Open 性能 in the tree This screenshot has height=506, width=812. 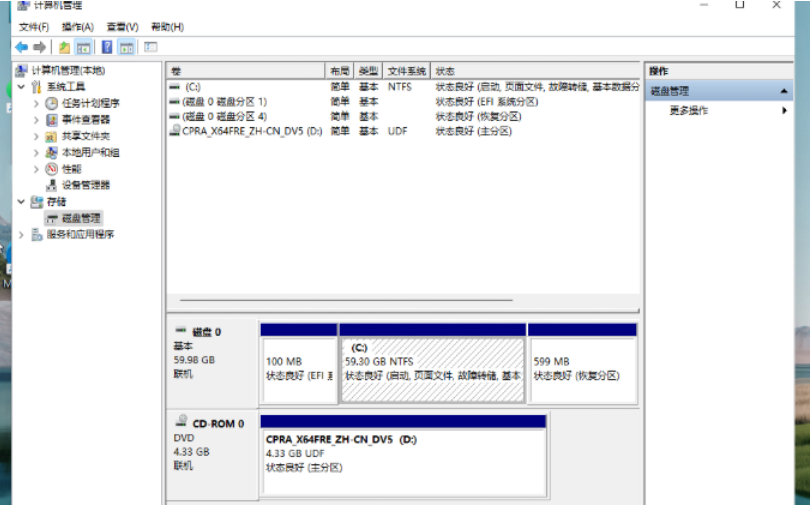pos(71,169)
